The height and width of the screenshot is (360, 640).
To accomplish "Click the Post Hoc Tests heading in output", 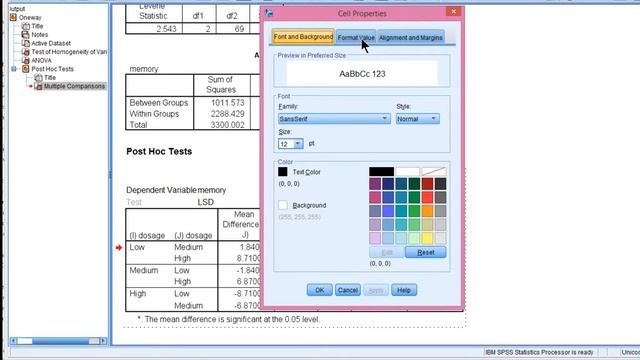I will [159, 151].
